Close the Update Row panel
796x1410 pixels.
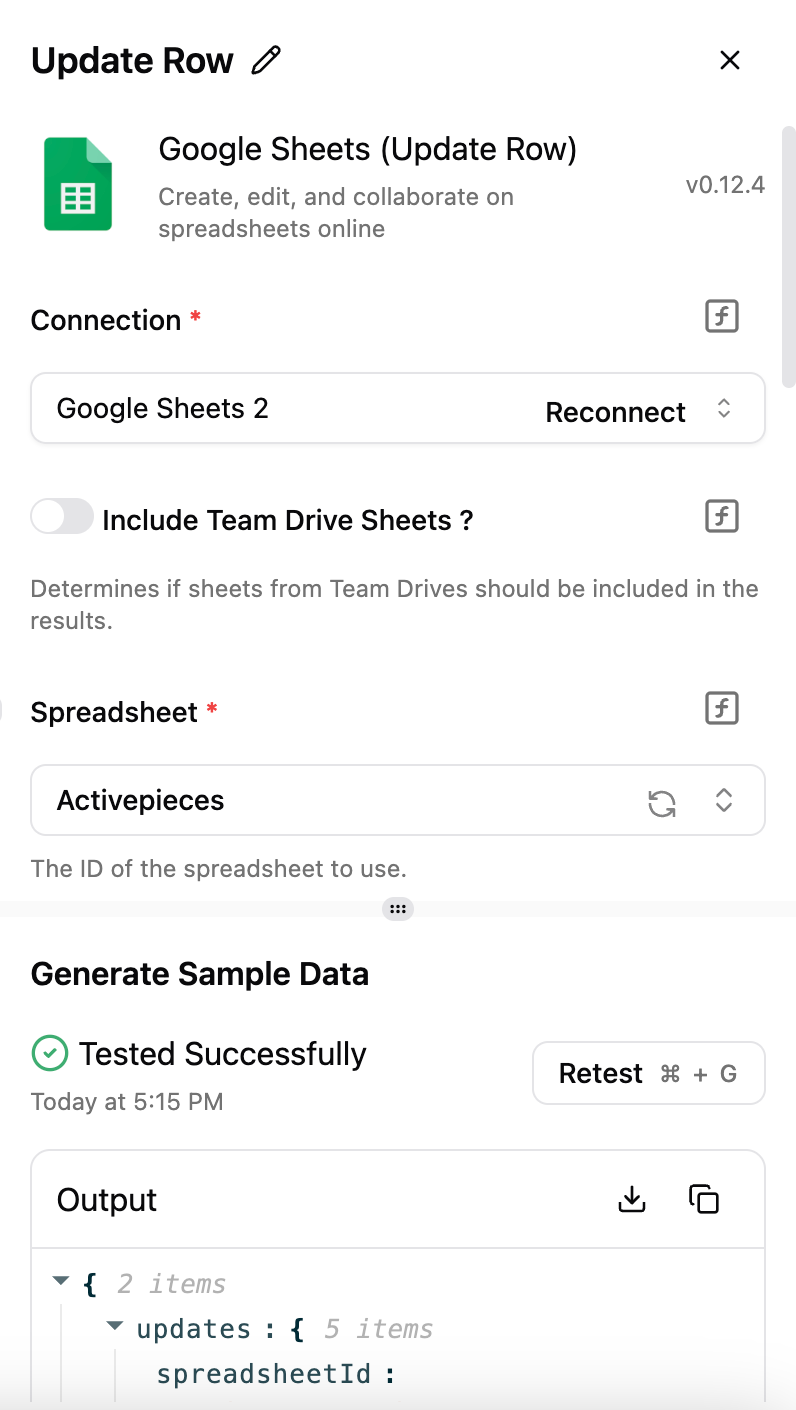[730, 60]
